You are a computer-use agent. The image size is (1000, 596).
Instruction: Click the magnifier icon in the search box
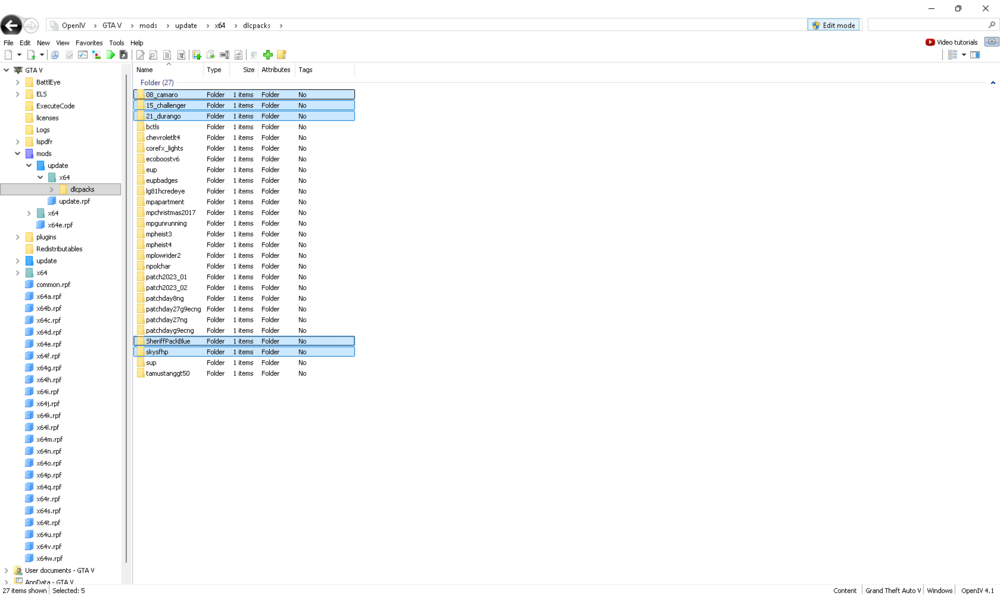coord(992,25)
